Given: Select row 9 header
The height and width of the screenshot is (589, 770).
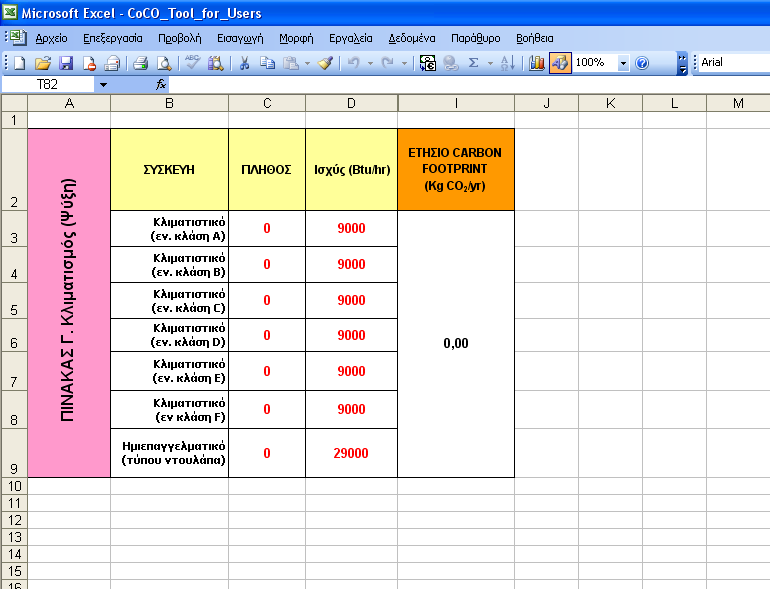Looking at the screenshot, I should click(x=14, y=453).
